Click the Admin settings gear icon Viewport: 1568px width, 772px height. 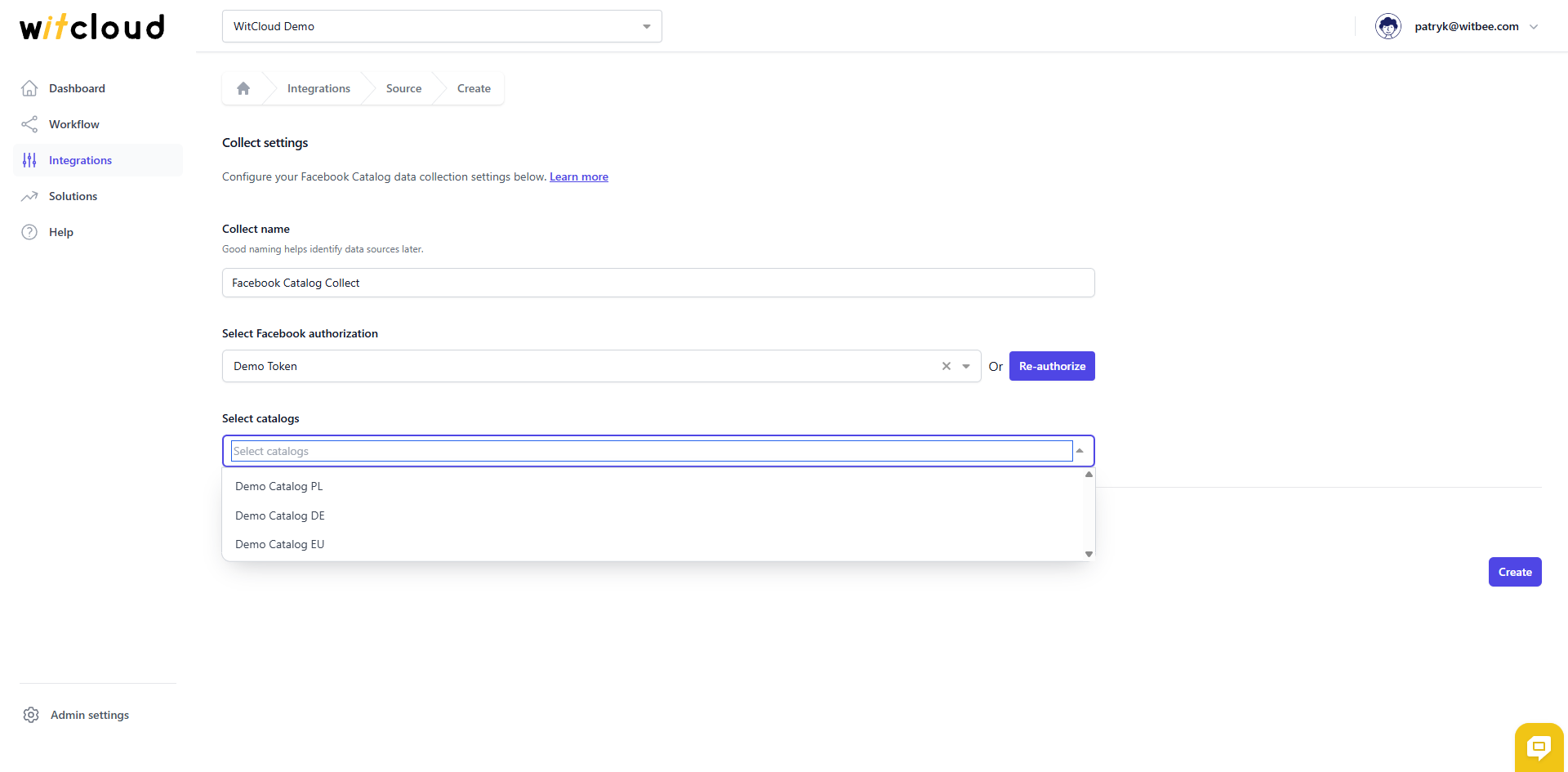[x=31, y=715]
